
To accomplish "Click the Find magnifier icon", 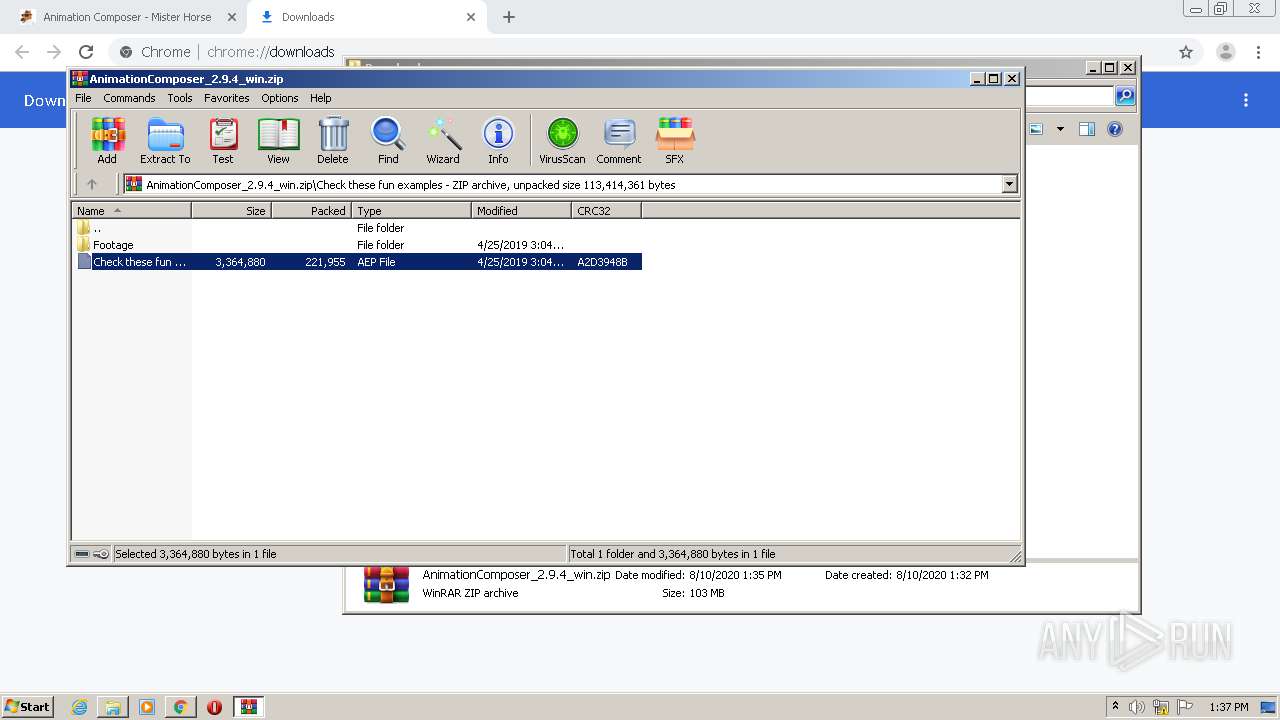I will (x=388, y=140).
